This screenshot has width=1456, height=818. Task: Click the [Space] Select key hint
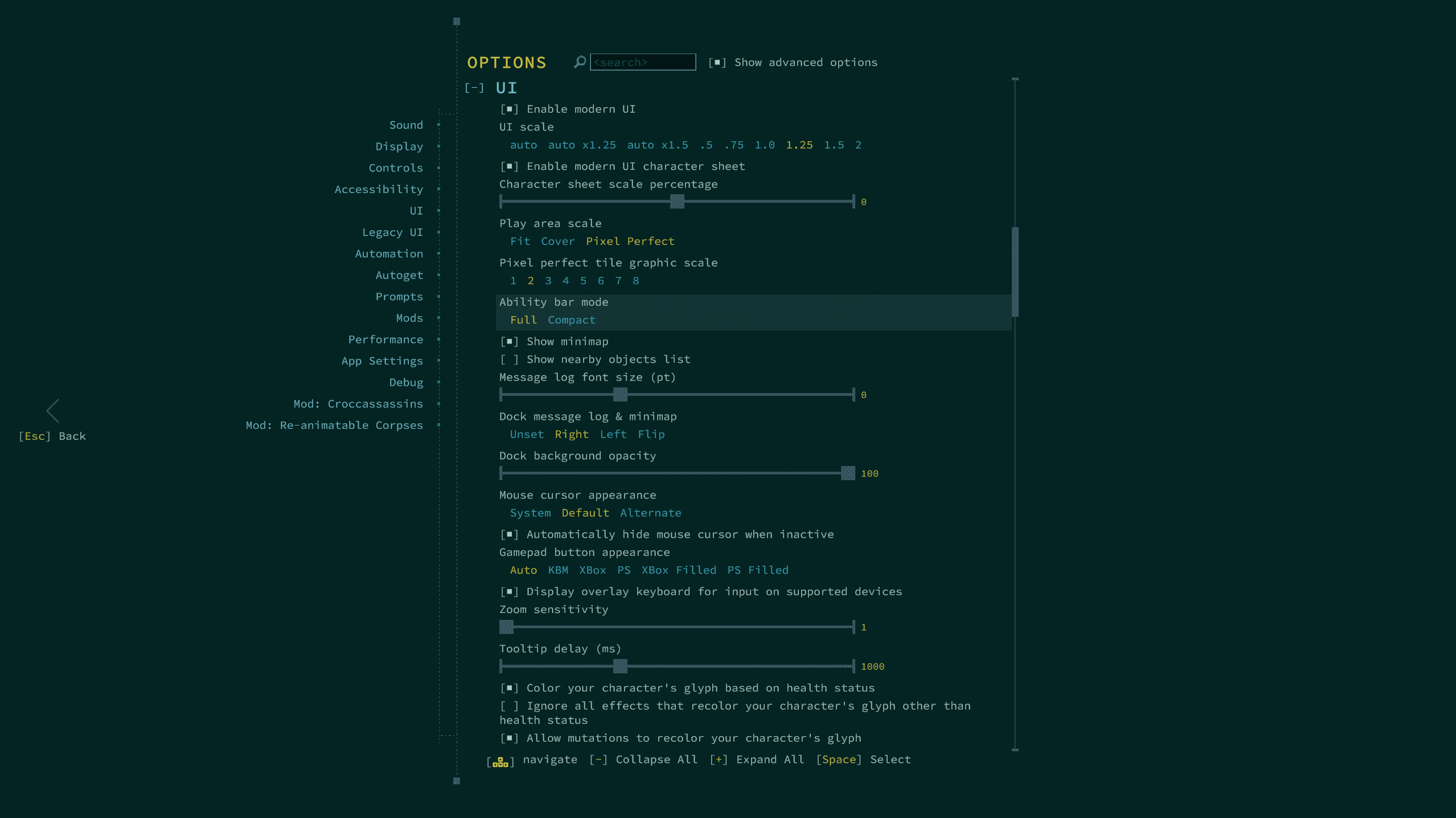pyautogui.click(x=839, y=759)
